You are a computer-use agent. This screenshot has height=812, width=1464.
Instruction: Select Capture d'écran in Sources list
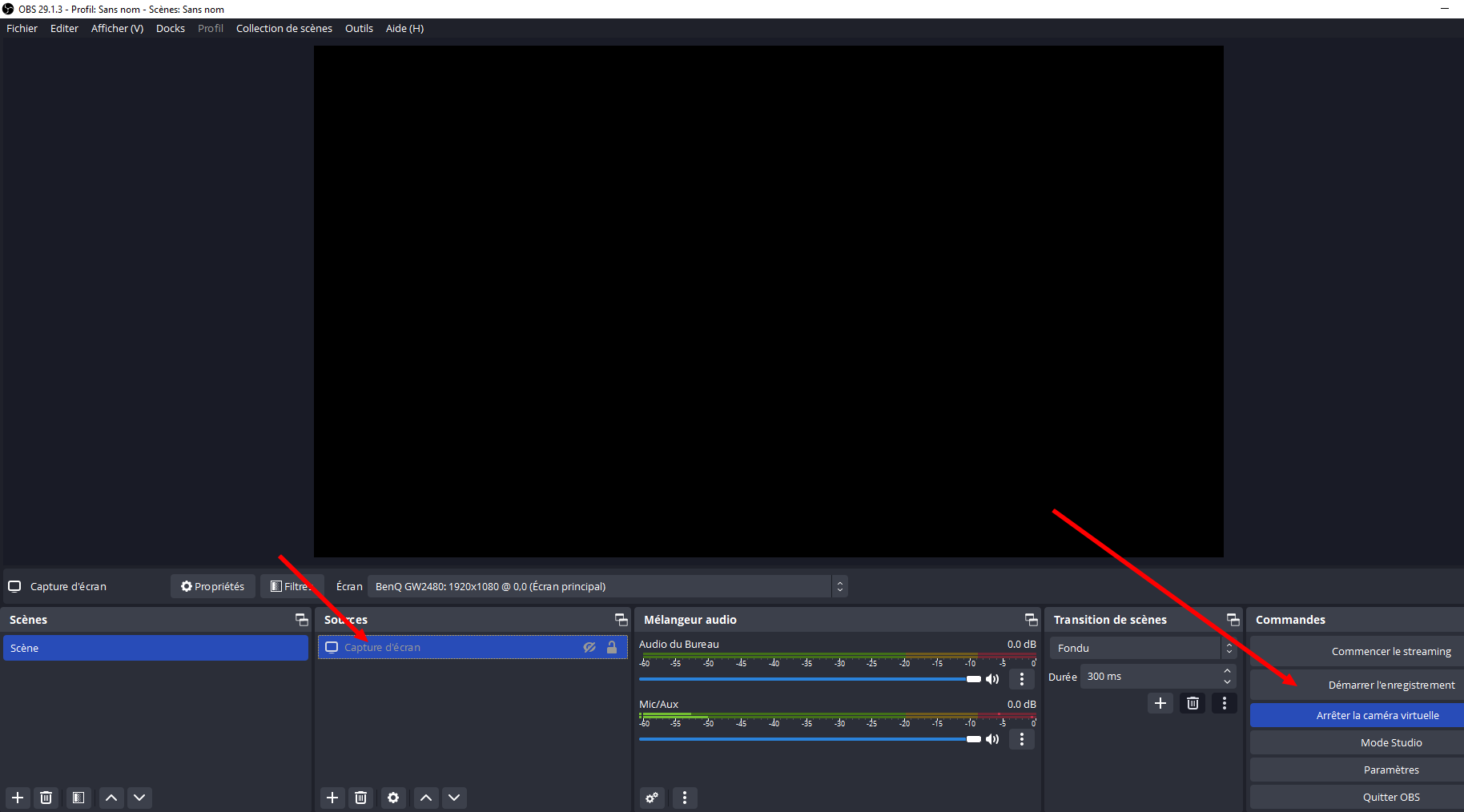tap(473, 647)
